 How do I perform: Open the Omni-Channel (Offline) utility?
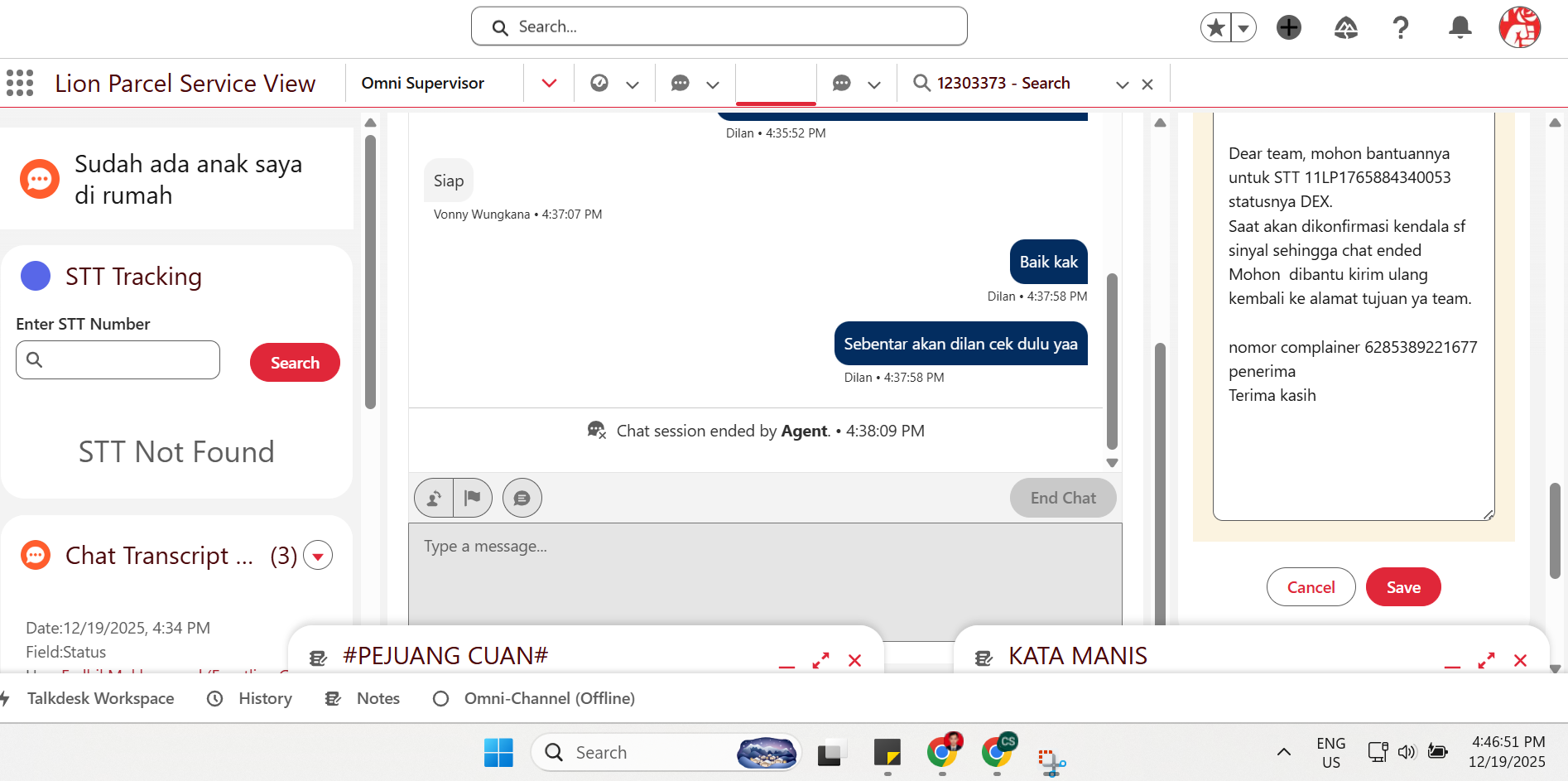tap(534, 698)
